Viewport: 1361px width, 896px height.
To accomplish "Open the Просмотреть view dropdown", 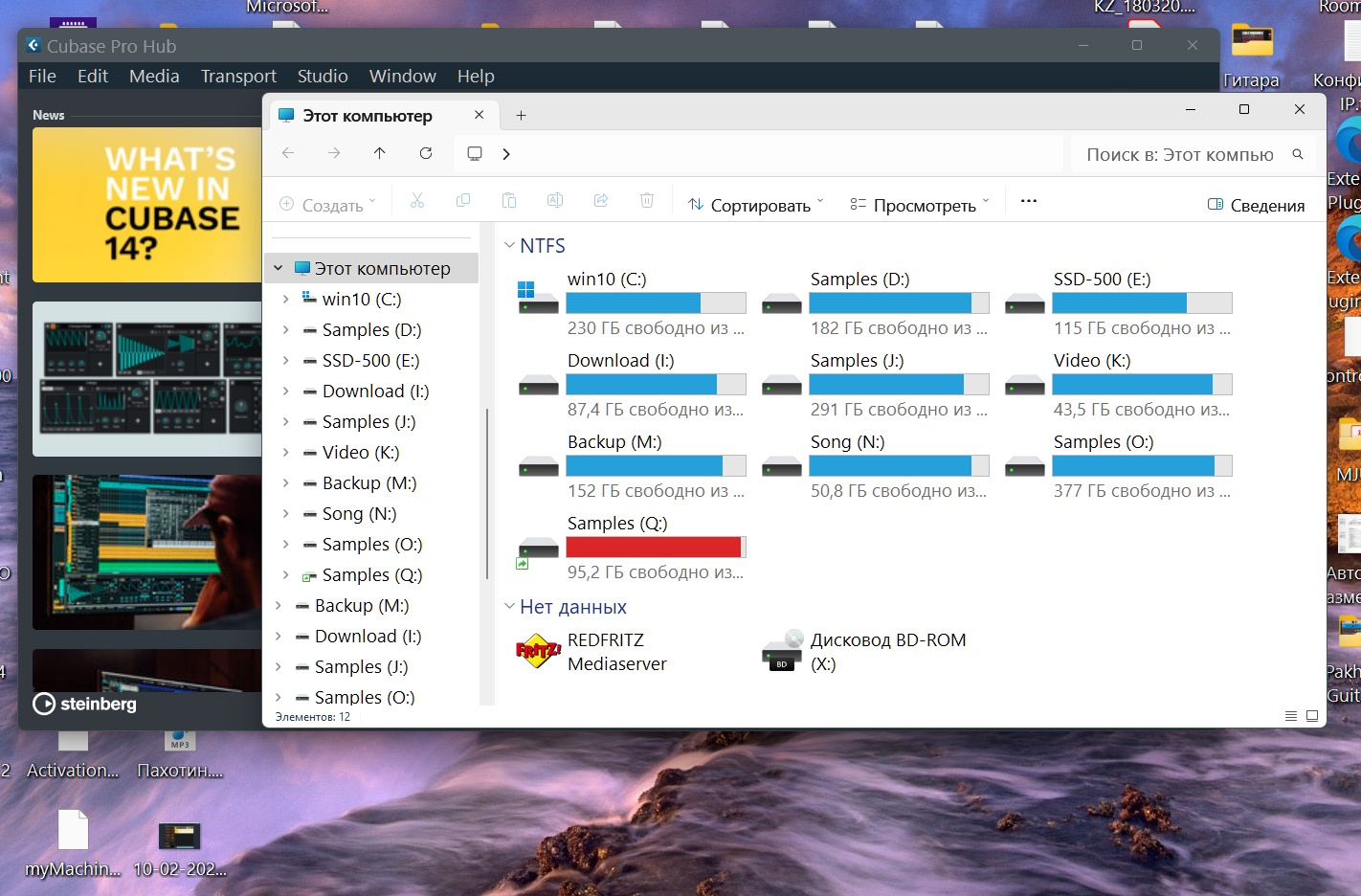I will (x=919, y=205).
